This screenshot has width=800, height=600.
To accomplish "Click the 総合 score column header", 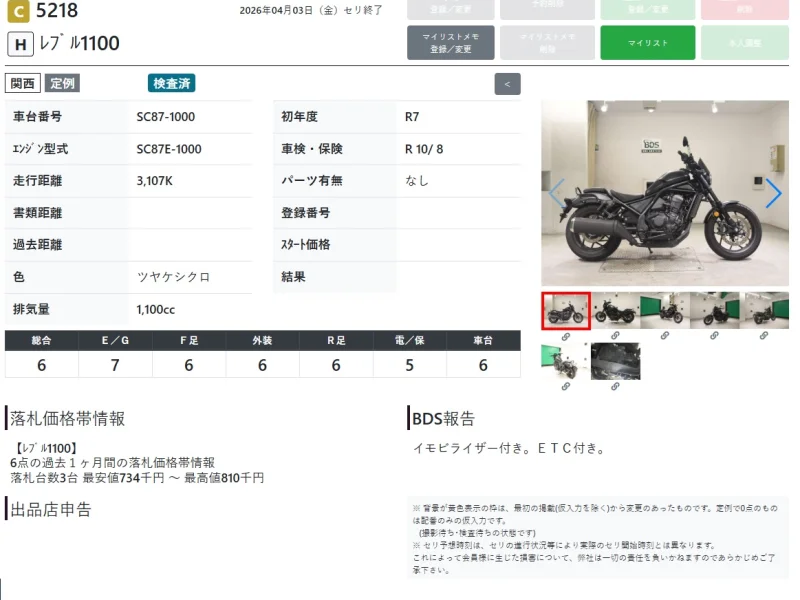I will coord(42,340).
